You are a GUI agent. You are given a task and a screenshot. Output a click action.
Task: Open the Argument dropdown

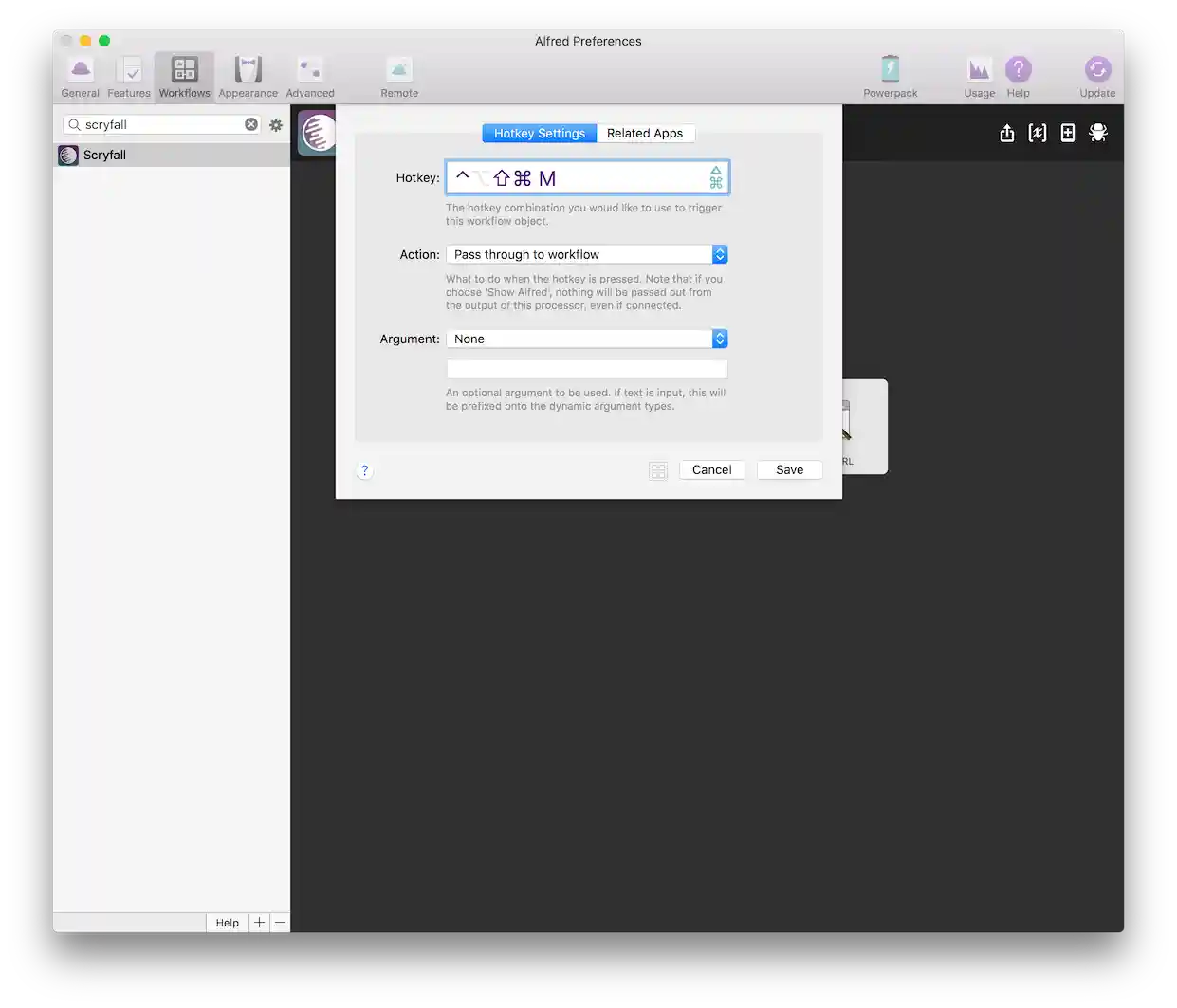(x=719, y=339)
